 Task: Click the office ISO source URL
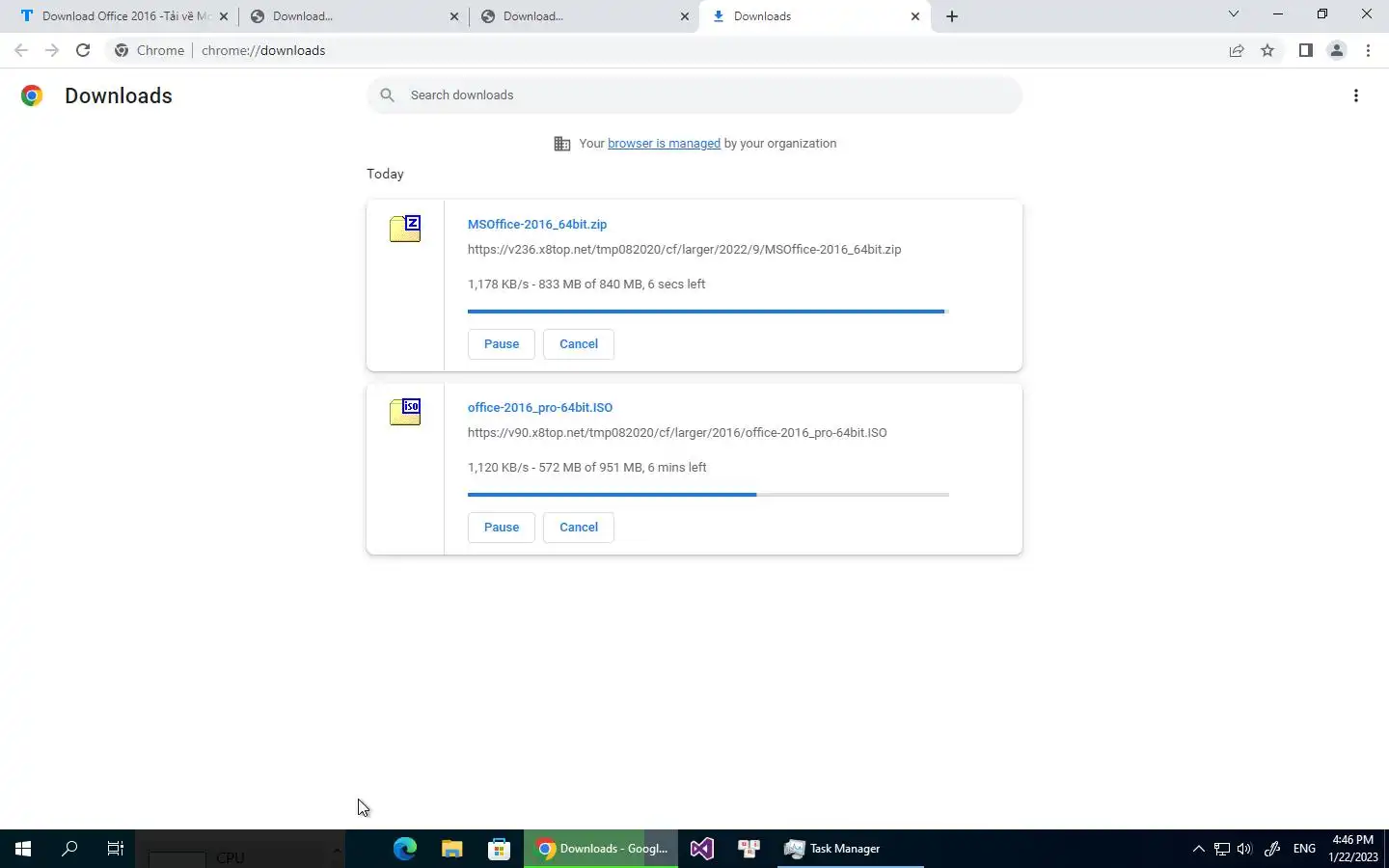[677, 432]
